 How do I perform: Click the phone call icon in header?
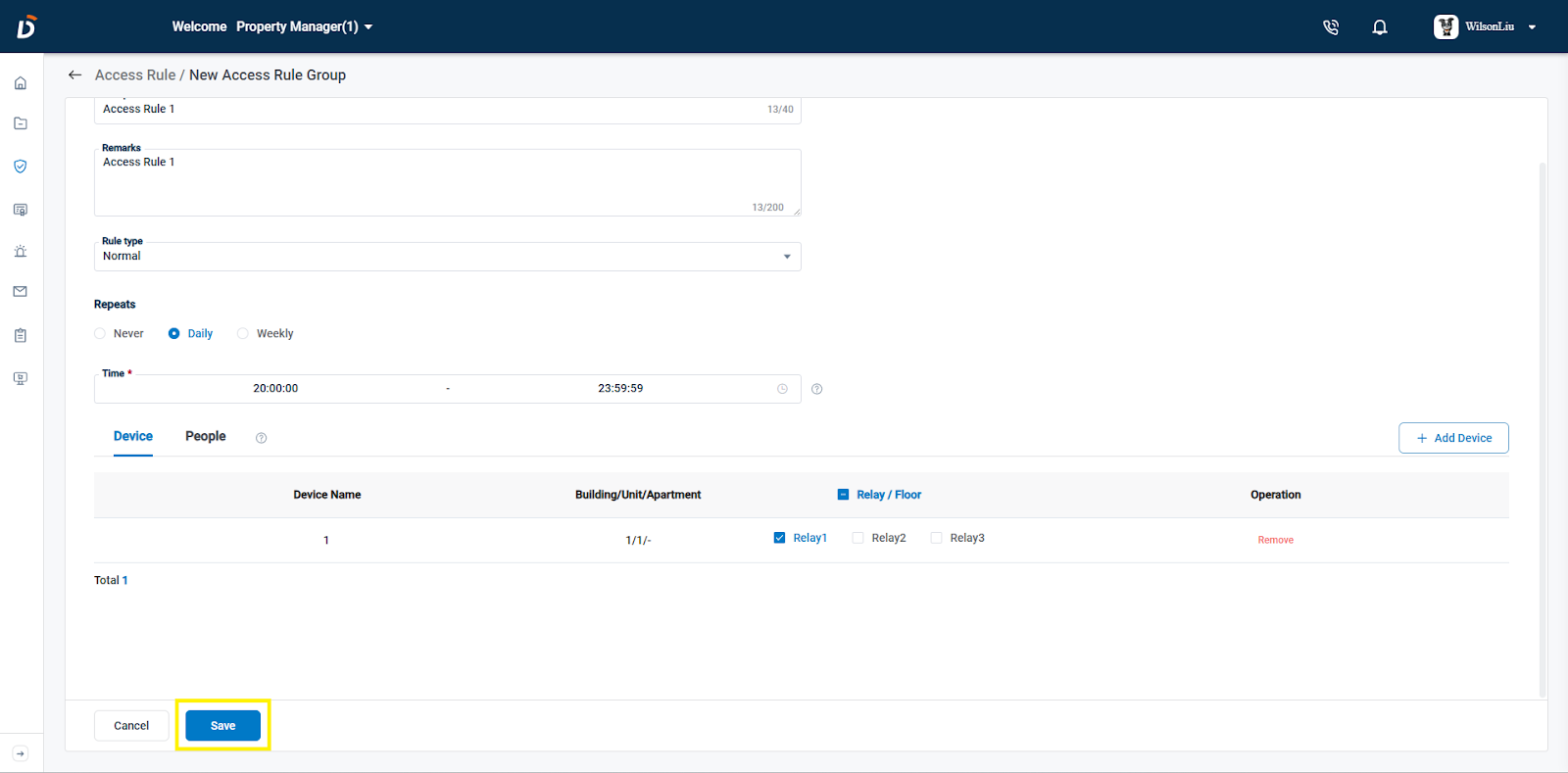point(1331,27)
